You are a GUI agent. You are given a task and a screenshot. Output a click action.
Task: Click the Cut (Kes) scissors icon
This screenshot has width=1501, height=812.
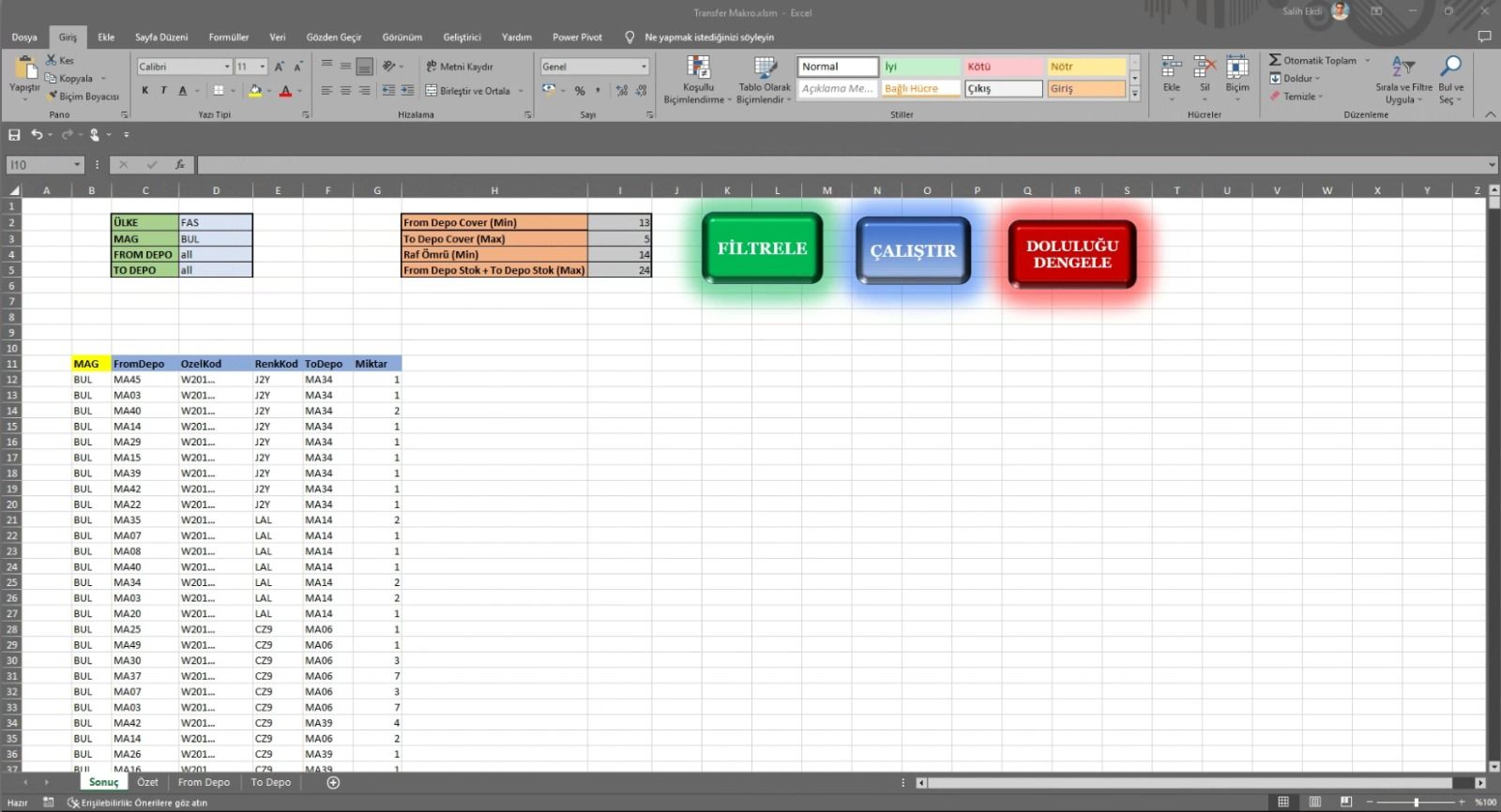pos(52,60)
